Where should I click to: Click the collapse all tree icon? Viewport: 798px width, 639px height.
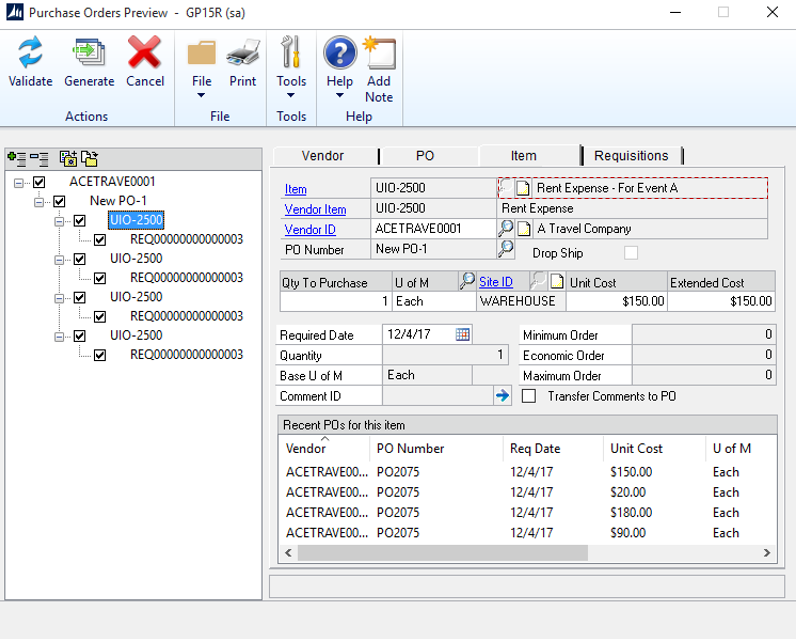[39, 159]
